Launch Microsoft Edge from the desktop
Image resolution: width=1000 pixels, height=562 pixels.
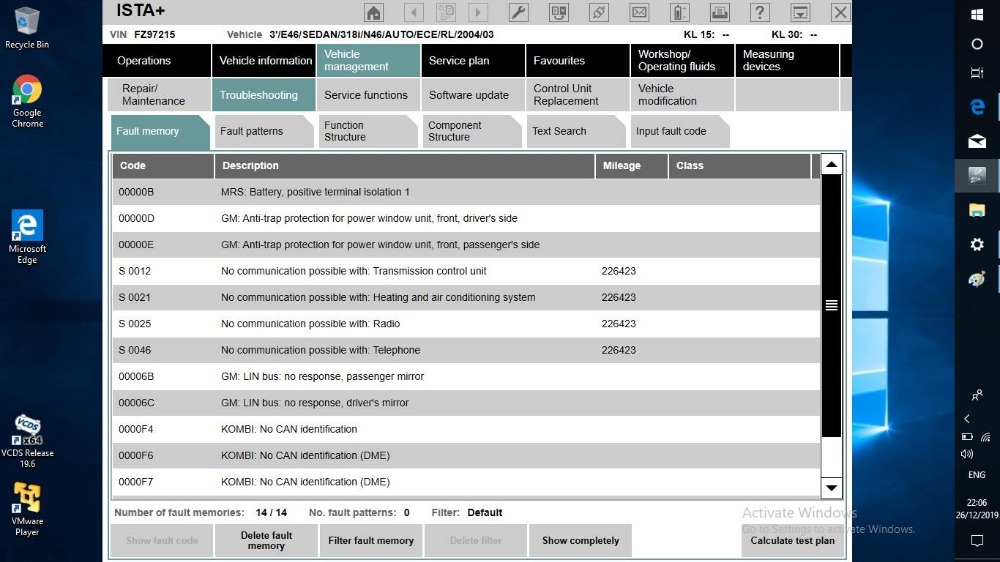27,237
